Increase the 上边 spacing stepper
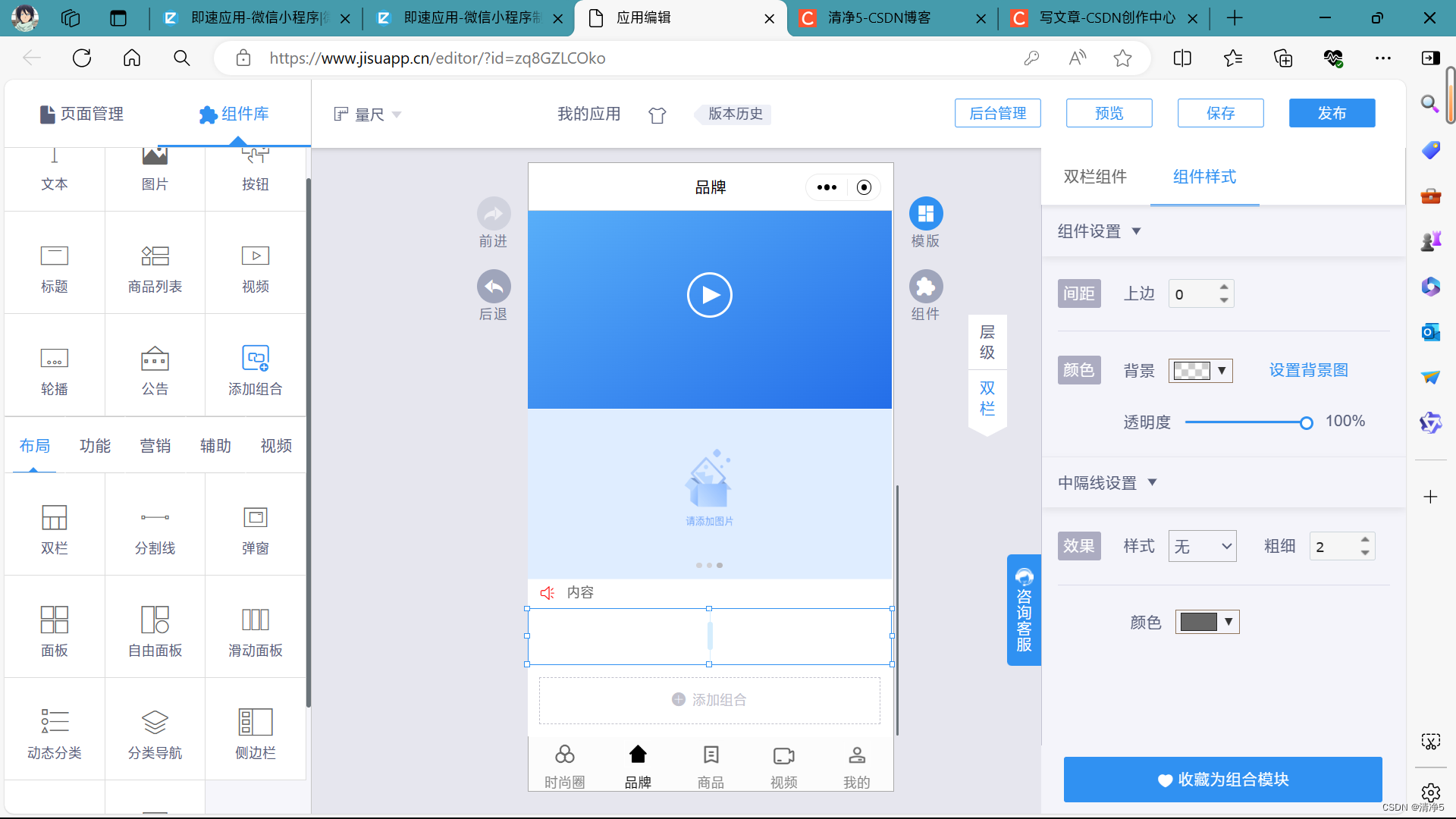Screen dimensions: 1456x819 pos(1224,287)
